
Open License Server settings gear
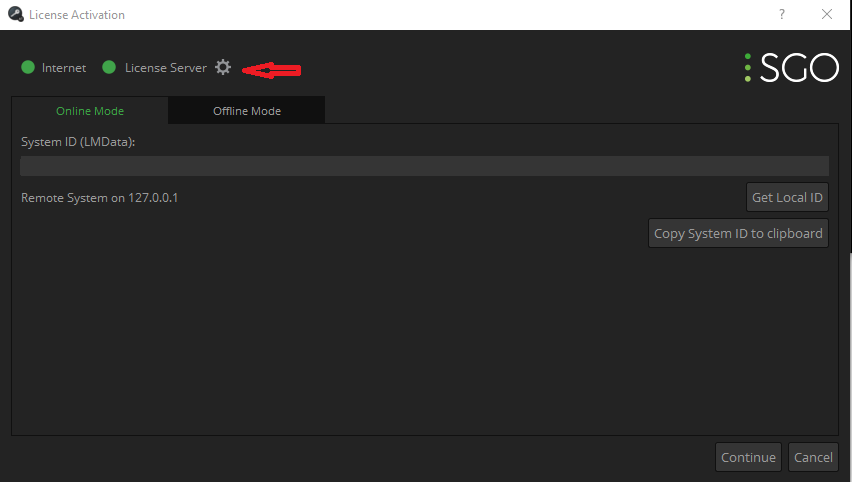click(223, 67)
